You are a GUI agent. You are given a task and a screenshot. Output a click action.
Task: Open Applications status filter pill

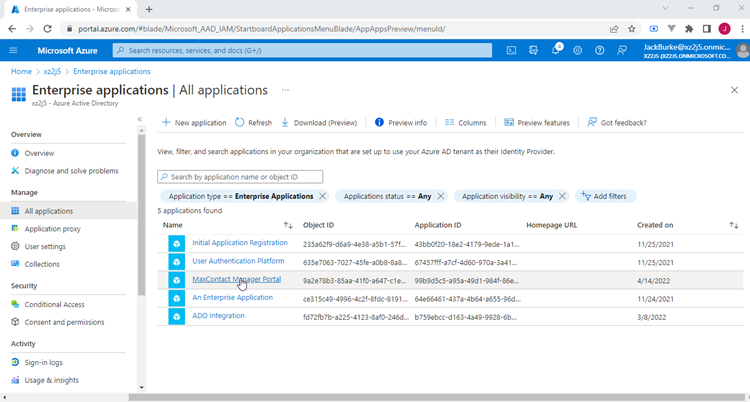pyautogui.click(x=387, y=196)
